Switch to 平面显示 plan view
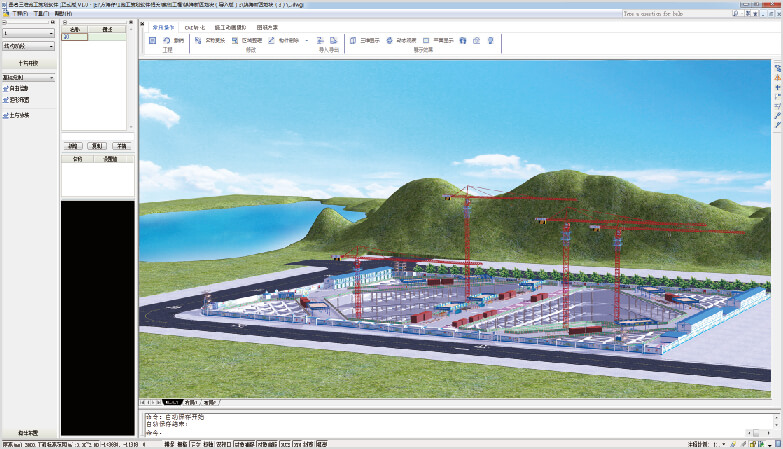Screen dimensions: 783x449 (439, 40)
